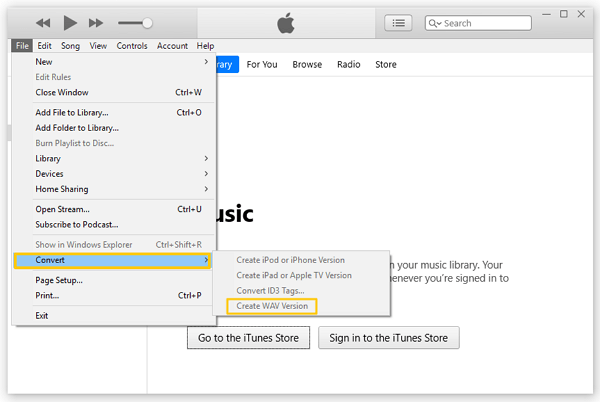
Task: Switch to the For You tab
Action: [x=262, y=65]
